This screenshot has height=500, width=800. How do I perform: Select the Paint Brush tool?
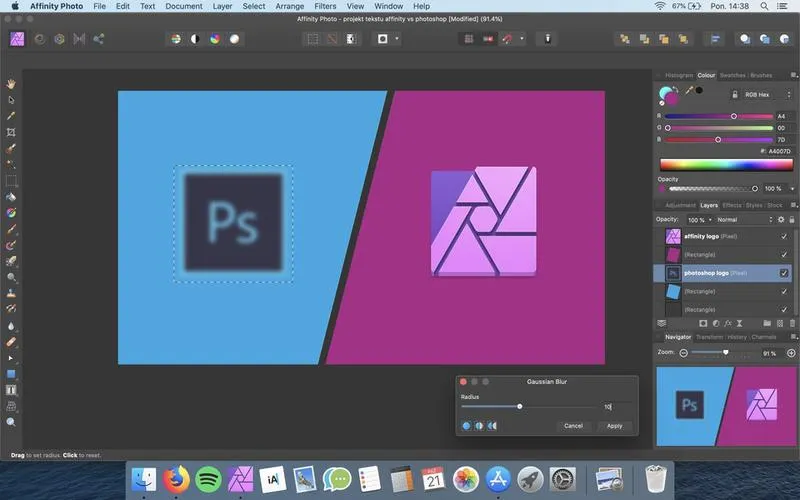point(11,229)
